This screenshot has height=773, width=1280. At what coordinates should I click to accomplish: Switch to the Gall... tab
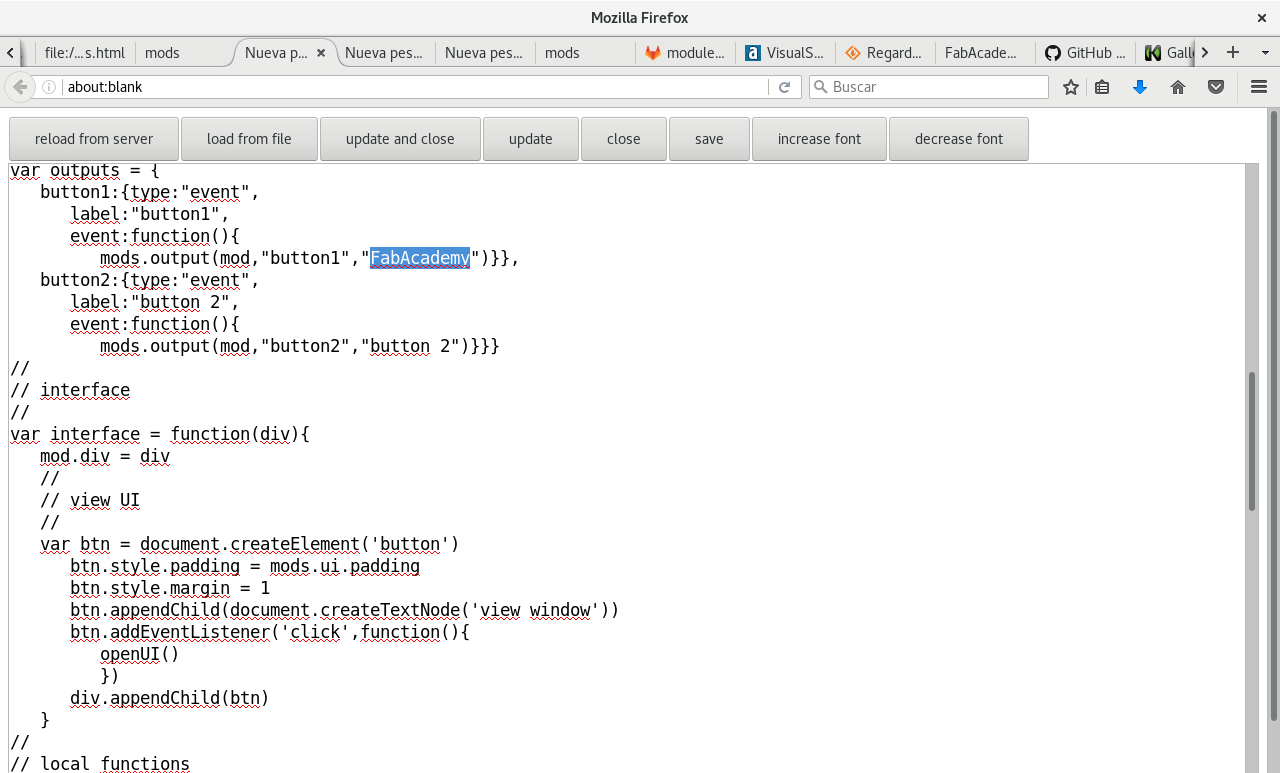(1168, 53)
